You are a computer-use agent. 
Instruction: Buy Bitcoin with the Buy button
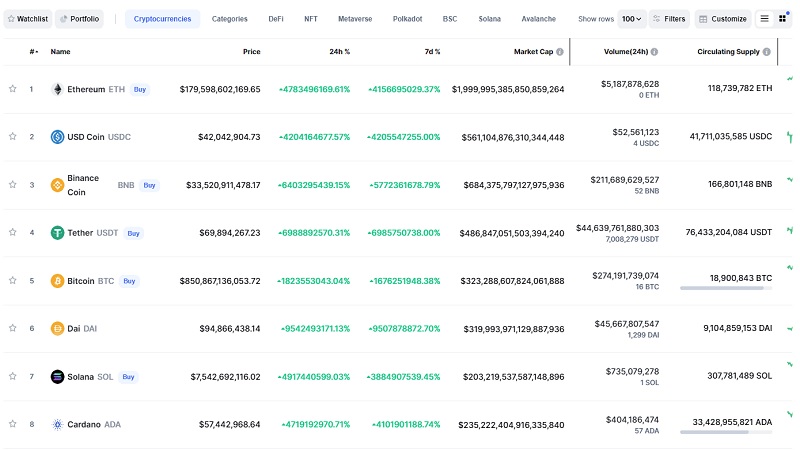tap(130, 281)
